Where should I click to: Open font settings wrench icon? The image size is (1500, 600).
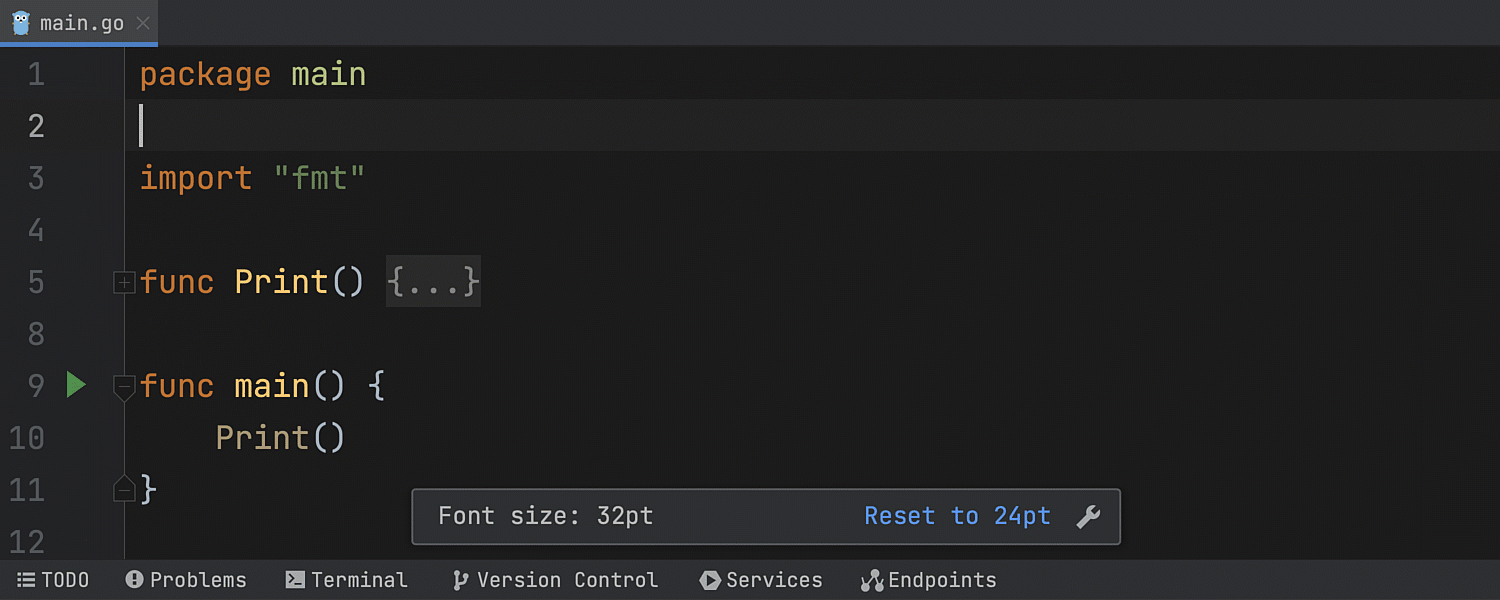click(x=1088, y=517)
